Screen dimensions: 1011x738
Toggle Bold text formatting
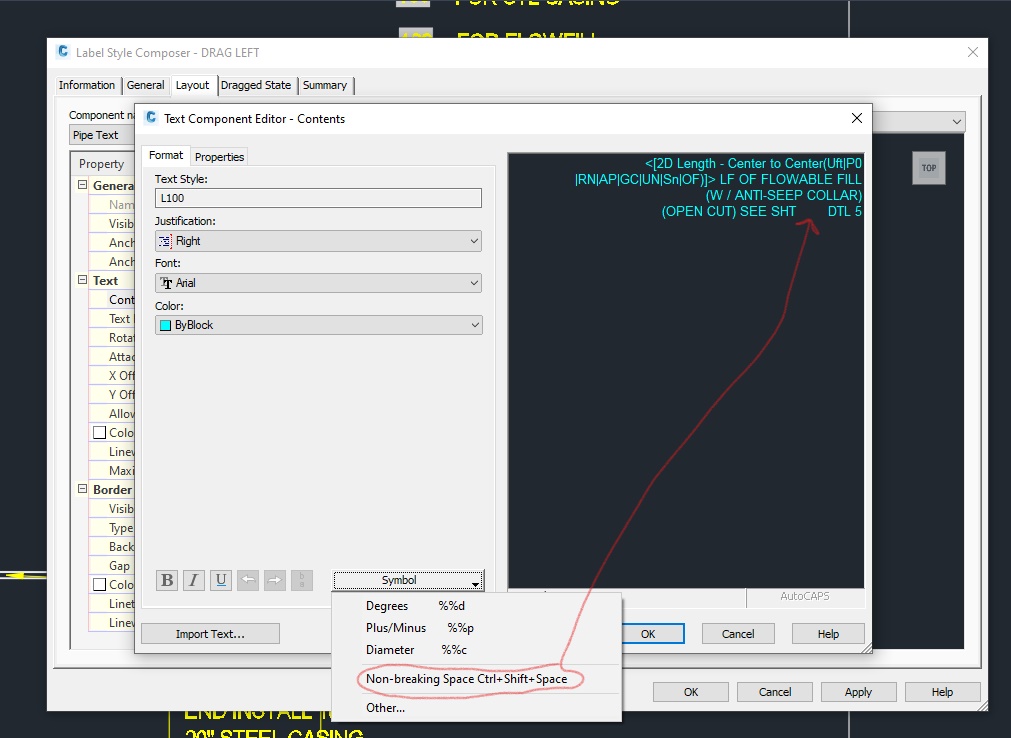167,580
